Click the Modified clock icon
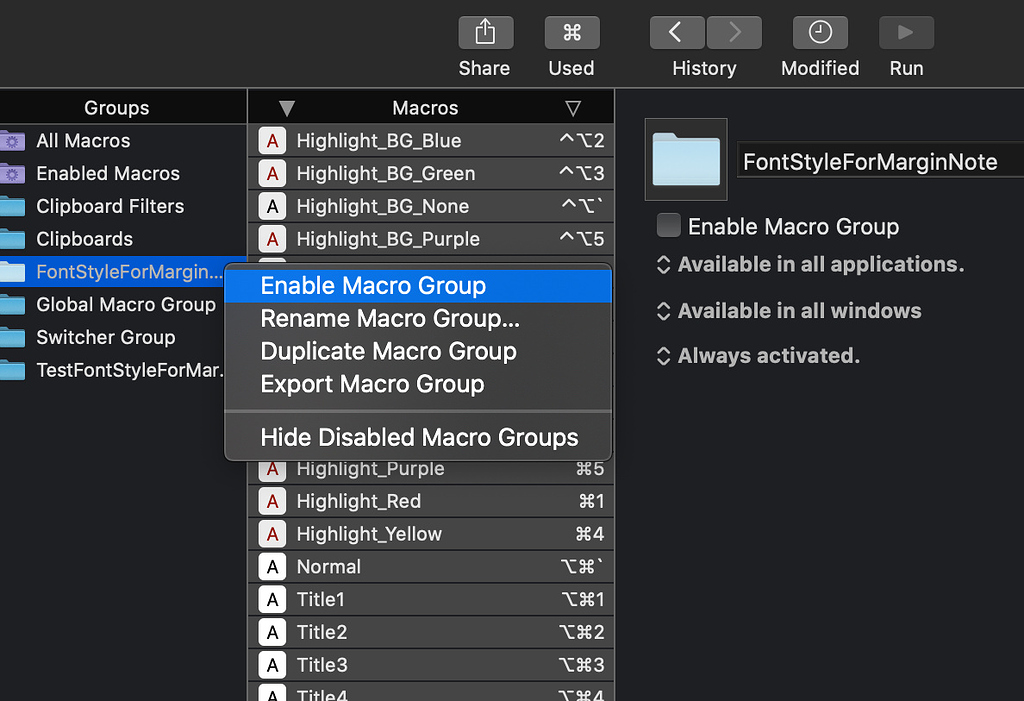Image resolution: width=1024 pixels, height=701 pixels. [819, 31]
